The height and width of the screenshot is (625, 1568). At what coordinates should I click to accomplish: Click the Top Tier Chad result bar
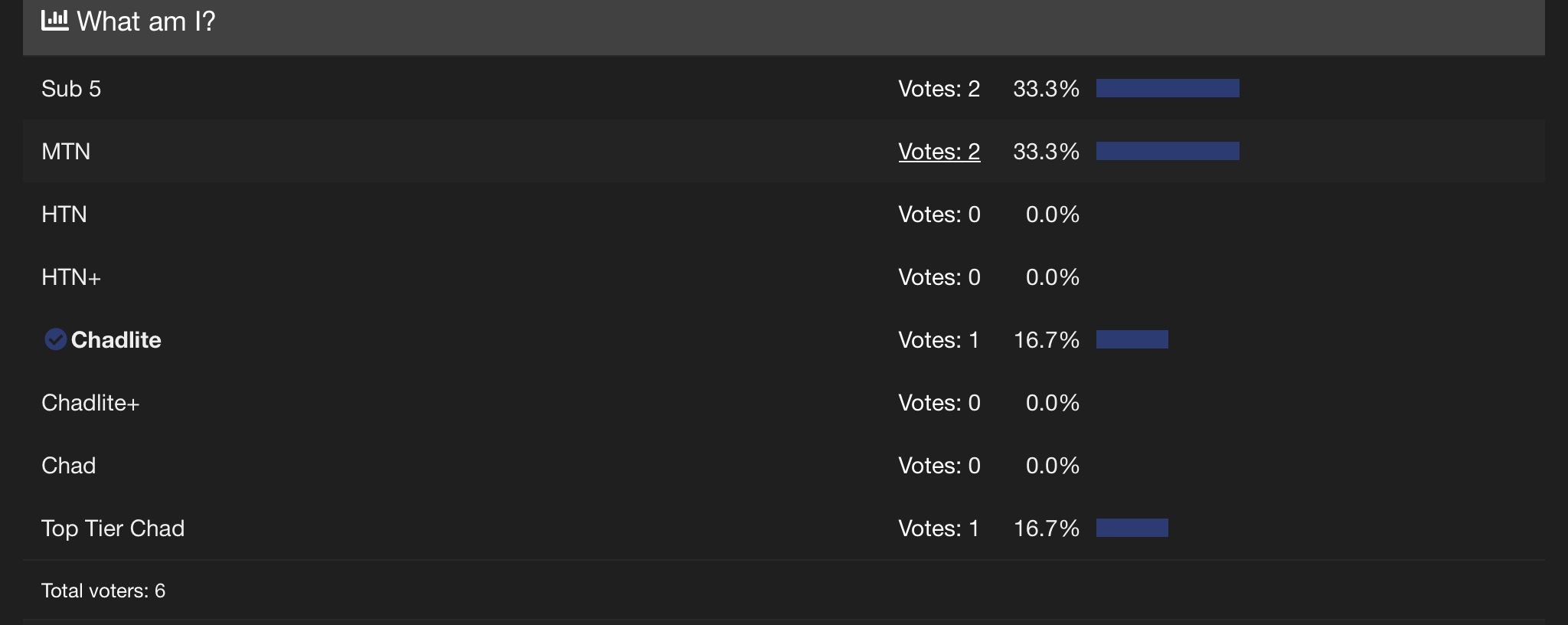point(1132,528)
